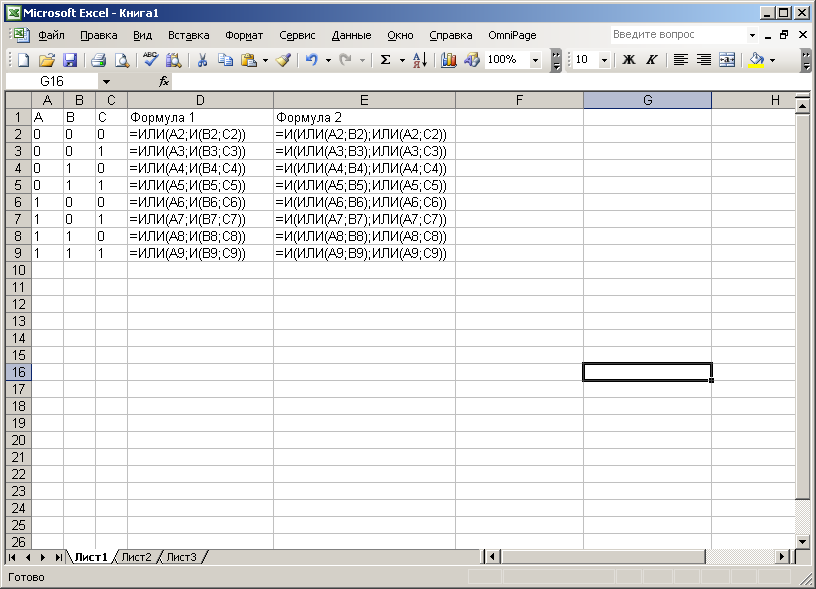Image resolution: width=816 pixels, height=589 pixels.
Task: Merge and center selected cells
Action: (x=727, y=60)
